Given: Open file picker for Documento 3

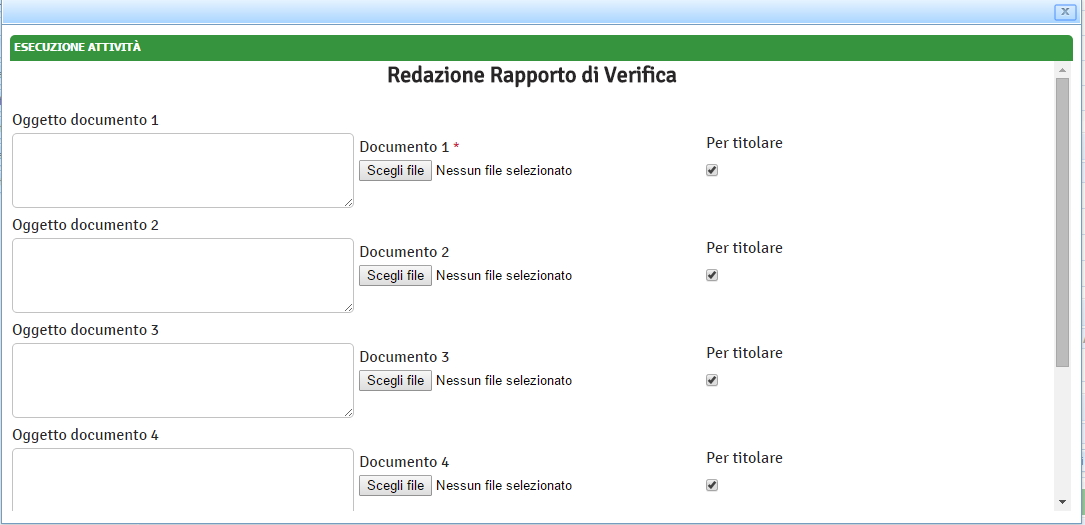Looking at the screenshot, I should point(396,381).
